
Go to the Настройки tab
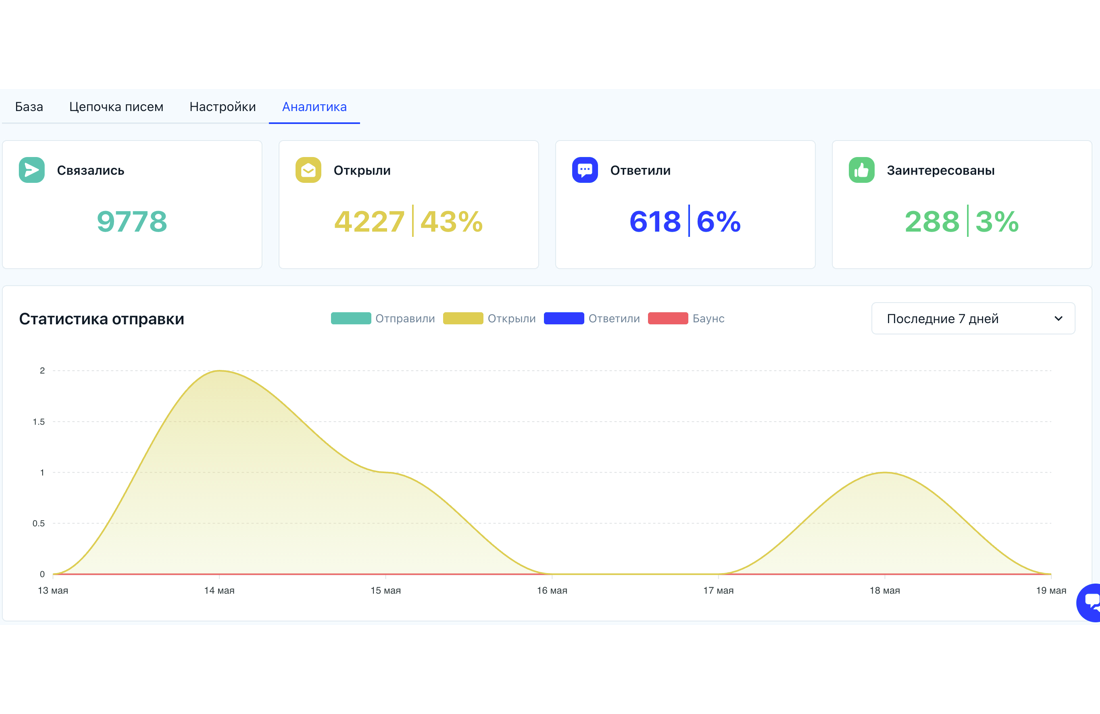(x=222, y=107)
